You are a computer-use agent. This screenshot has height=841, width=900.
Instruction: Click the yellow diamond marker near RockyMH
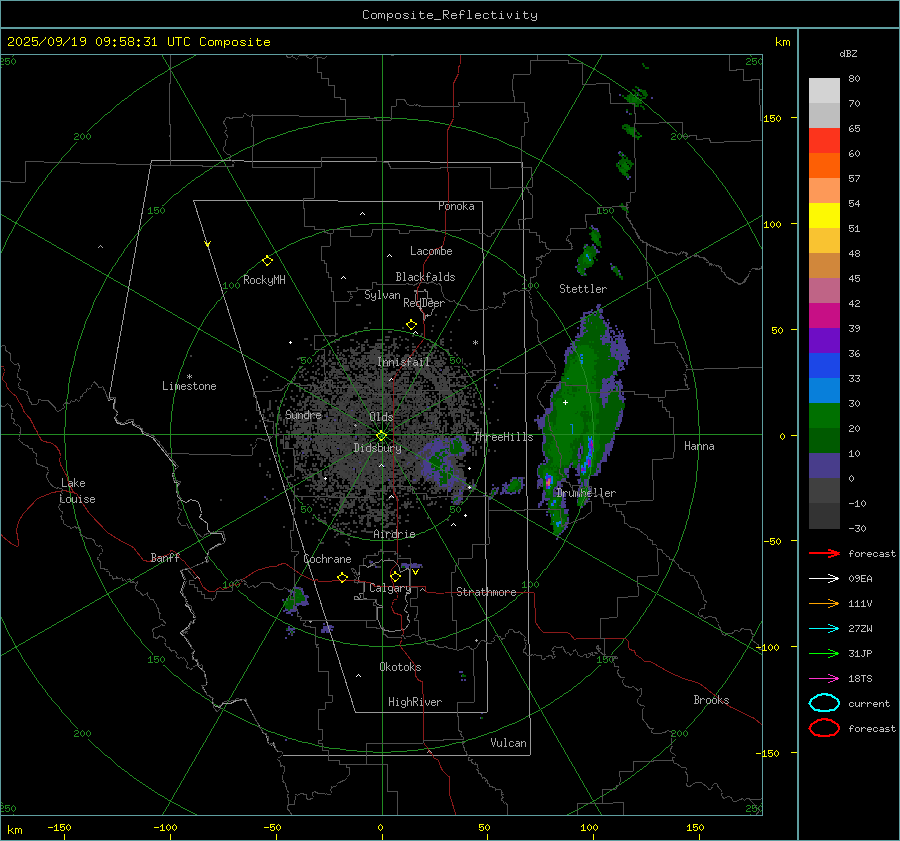[267, 260]
